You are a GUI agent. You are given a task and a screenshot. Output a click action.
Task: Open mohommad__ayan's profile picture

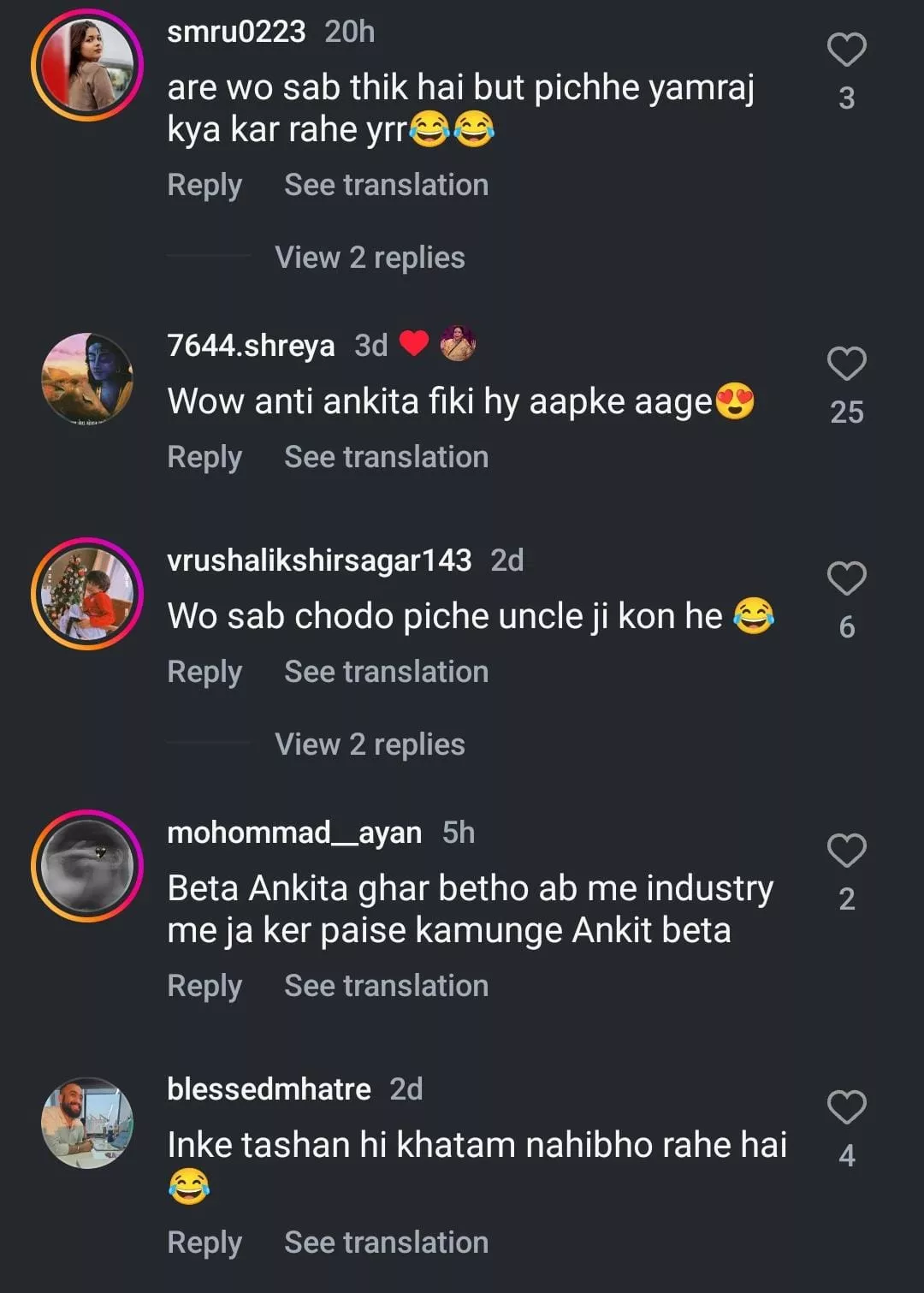click(87, 865)
